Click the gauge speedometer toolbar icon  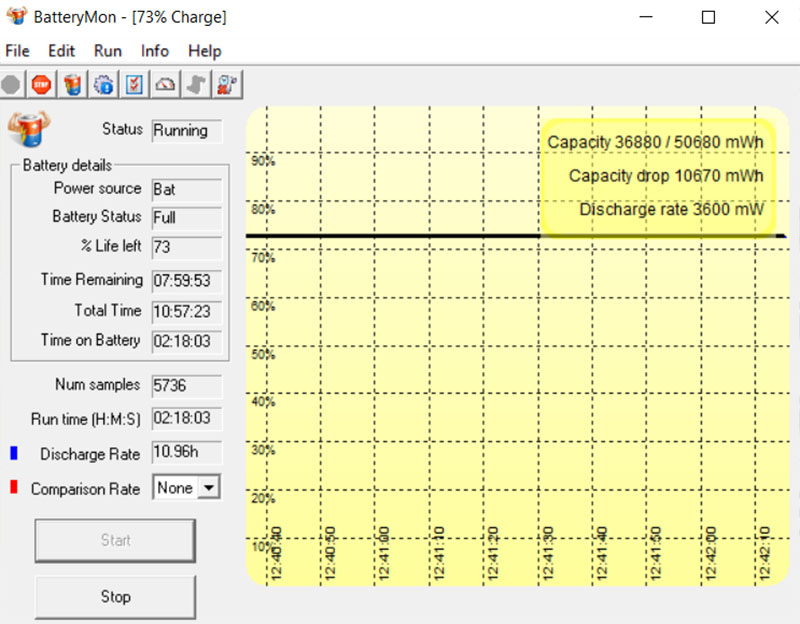click(165, 84)
